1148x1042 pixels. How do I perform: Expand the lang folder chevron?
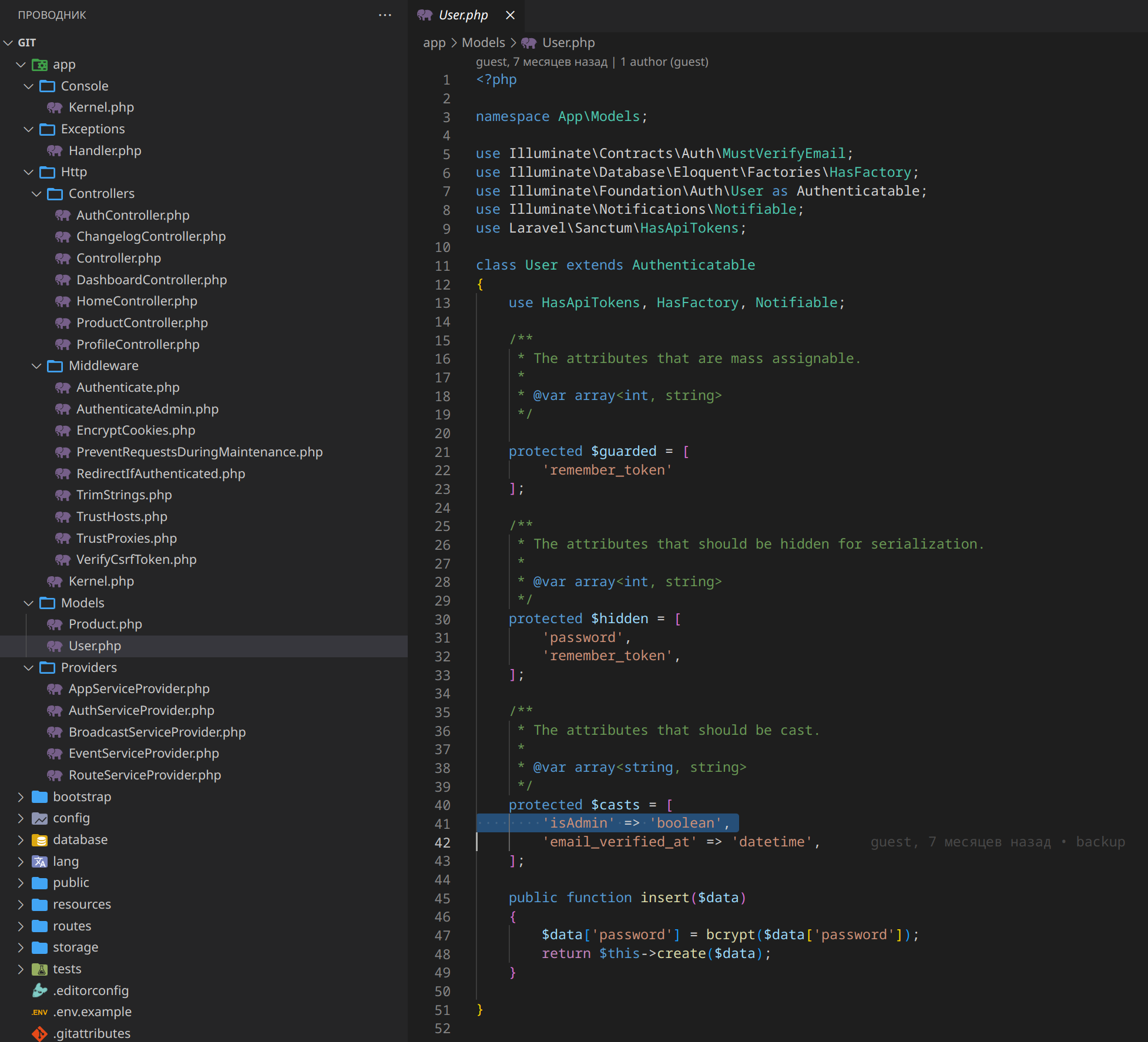21,862
